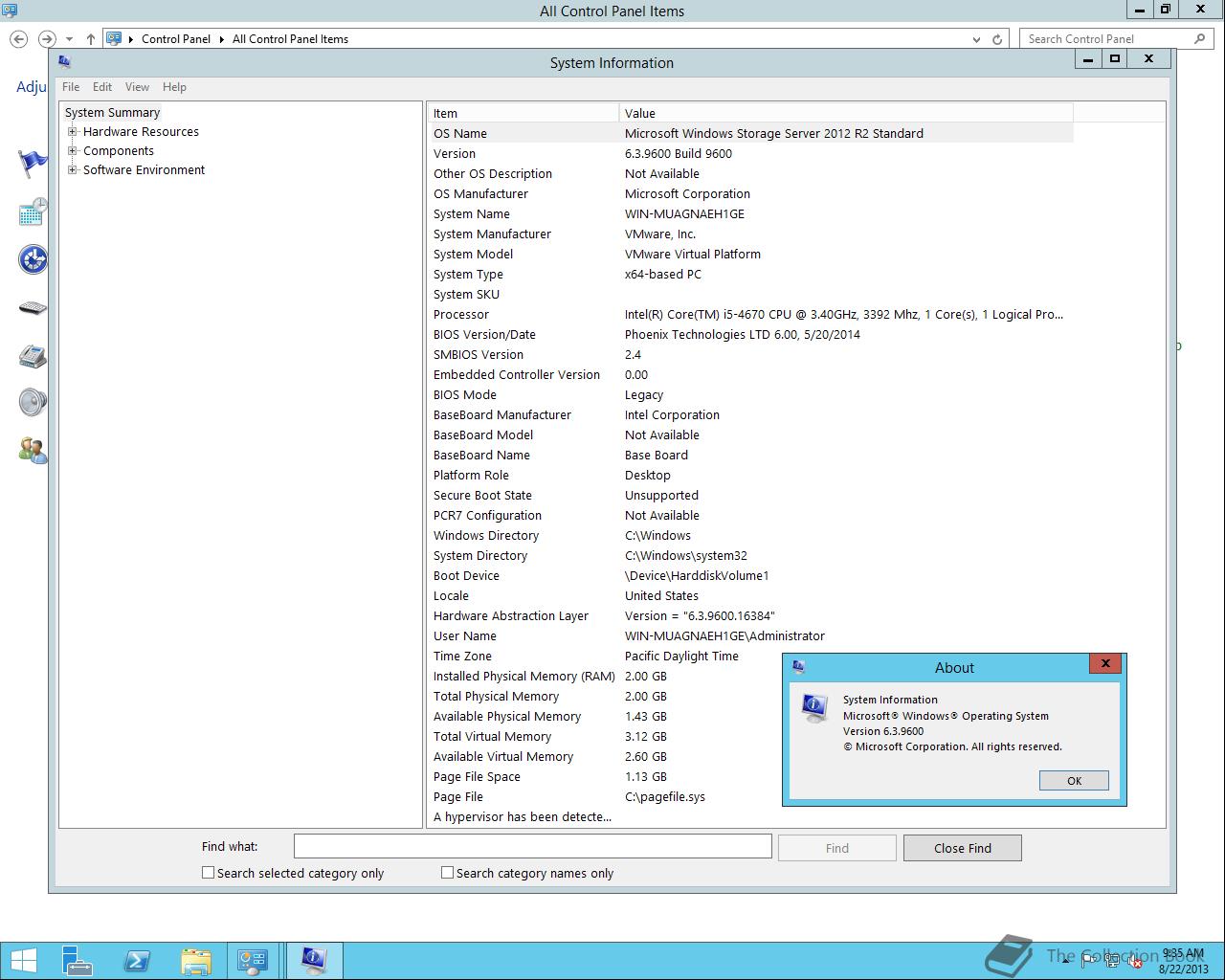Click the 'WIN-MUAGNAEH1GE' System Name value
Screen dimensions: 1225x980
684,213
